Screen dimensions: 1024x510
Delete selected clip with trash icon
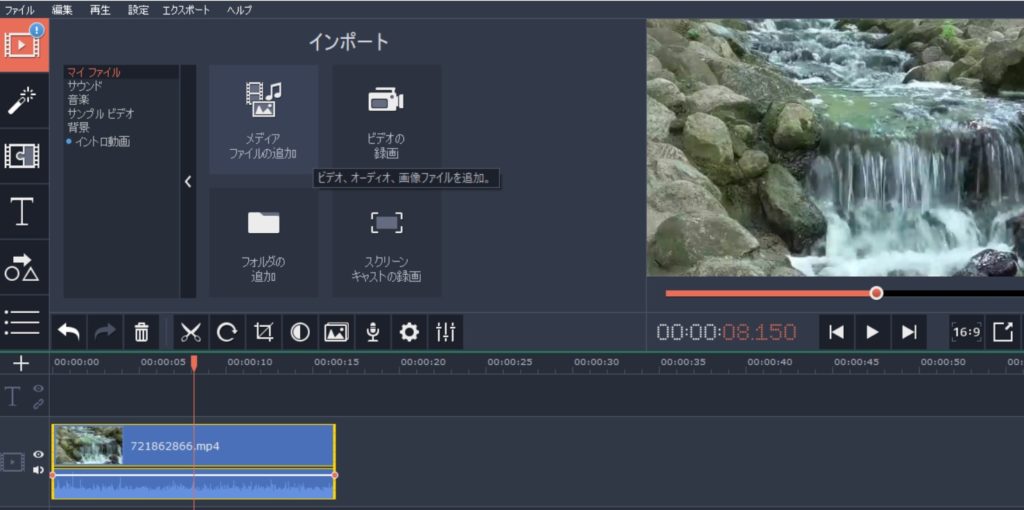[142, 332]
